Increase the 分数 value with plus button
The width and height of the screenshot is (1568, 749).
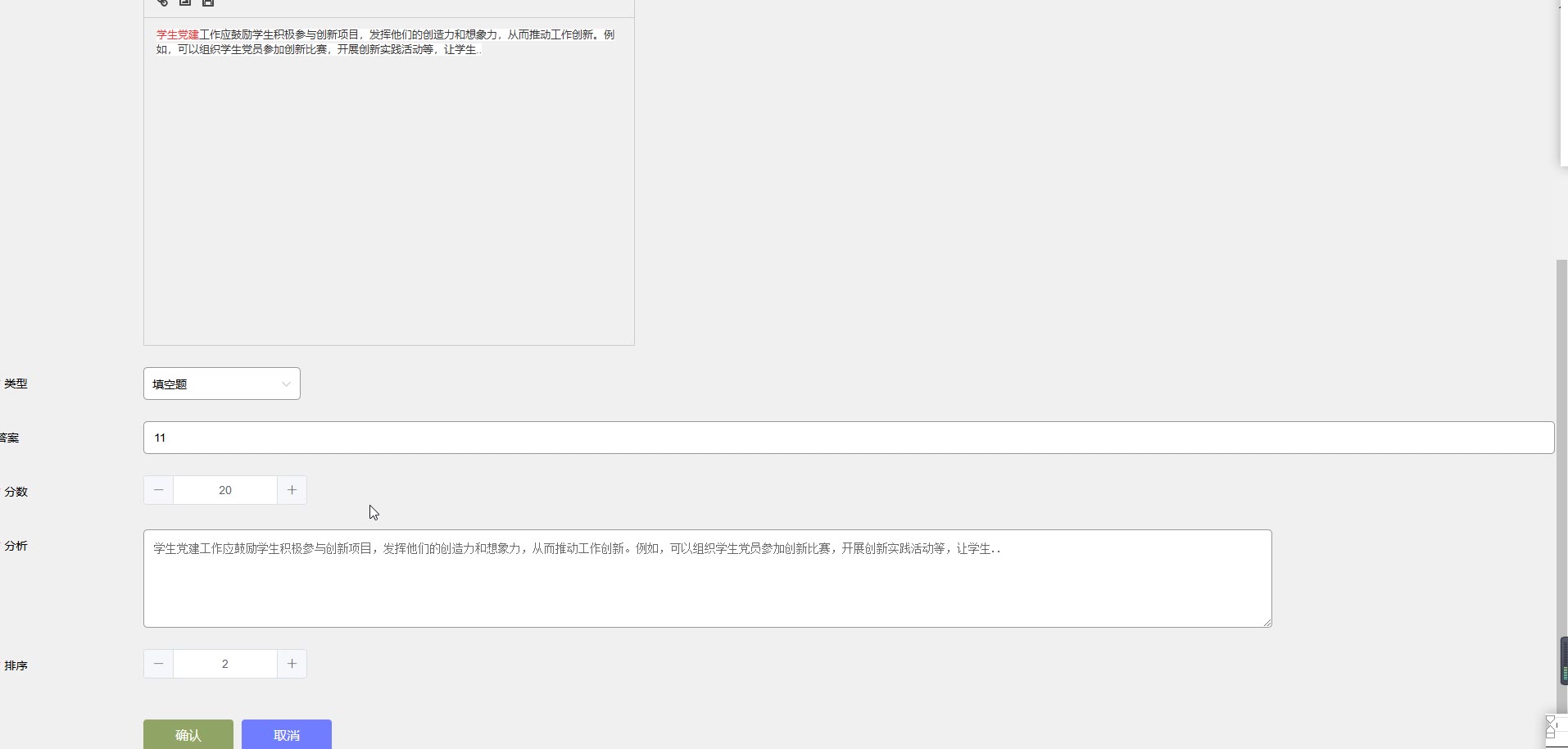point(292,490)
